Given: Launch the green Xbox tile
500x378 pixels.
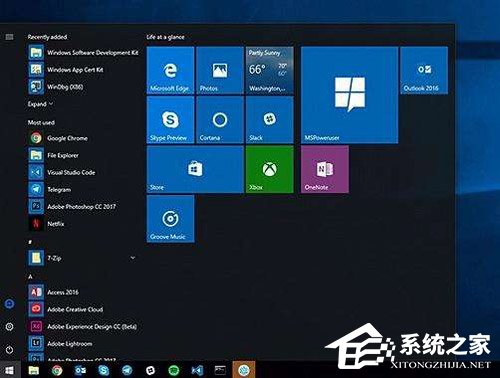Looking at the screenshot, I should [x=270, y=169].
